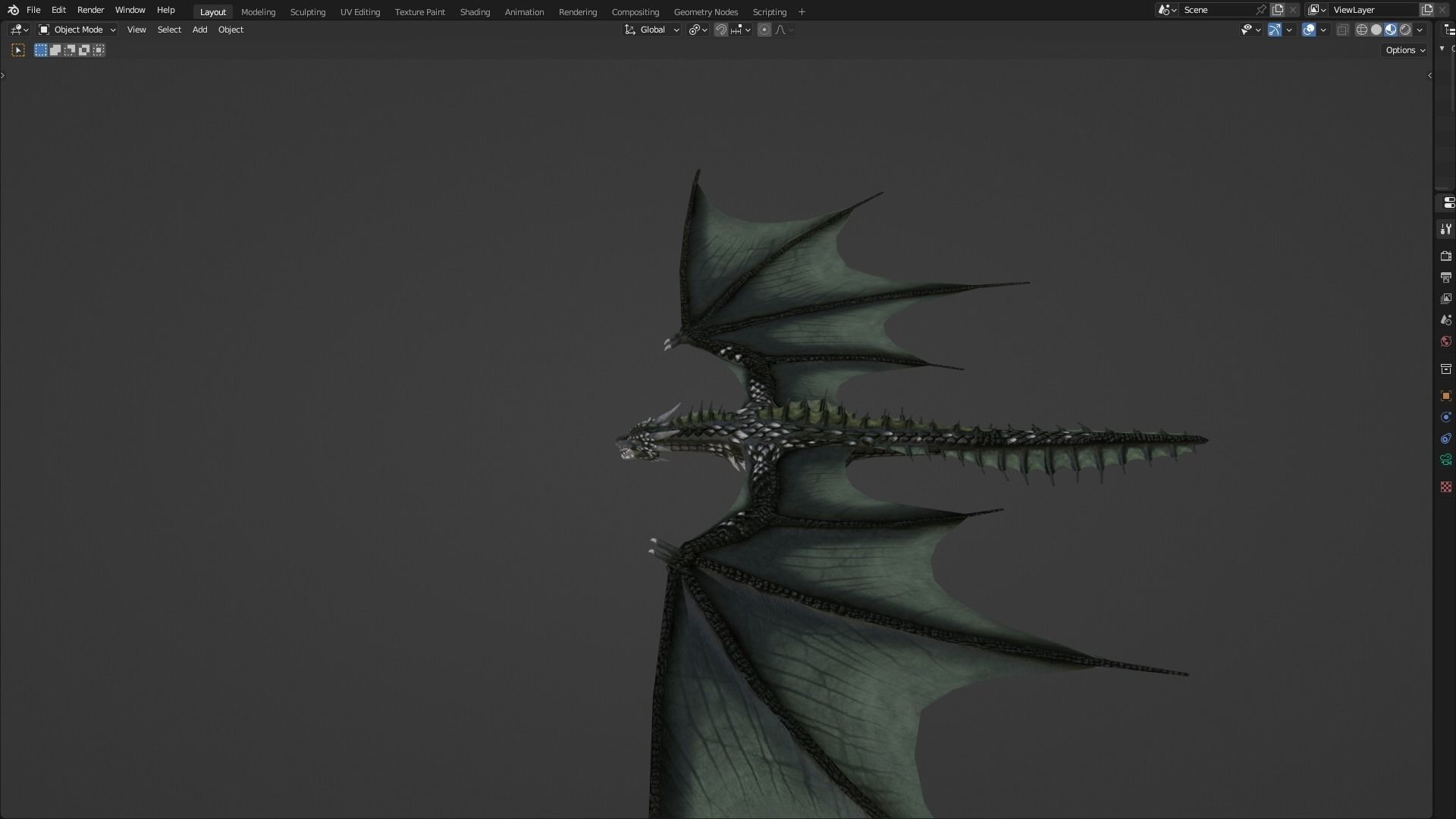Image resolution: width=1456 pixels, height=819 pixels.
Task: Open the shading options dropdown arrow
Action: (1420, 30)
